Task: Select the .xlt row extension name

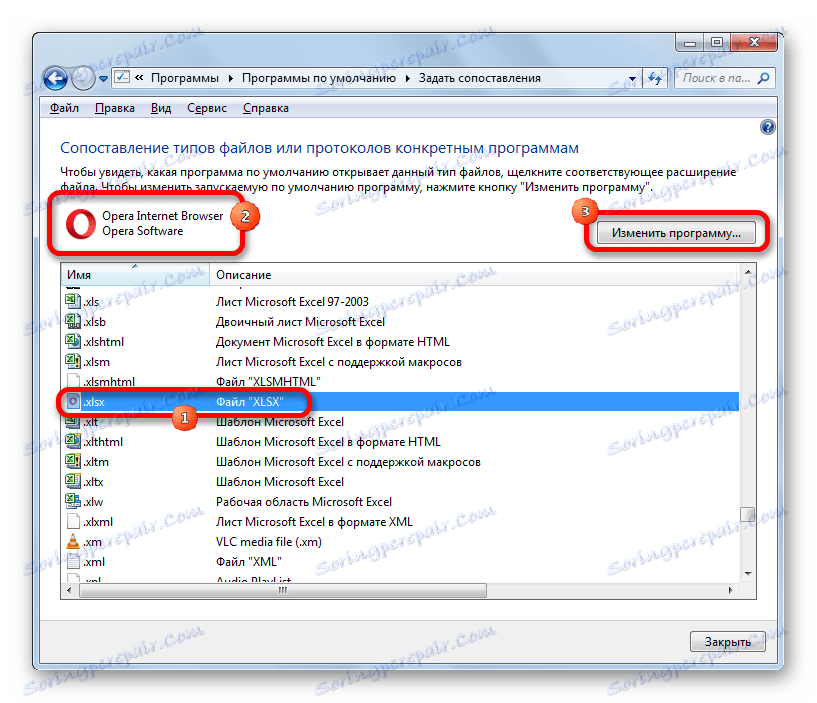Action: (91, 422)
